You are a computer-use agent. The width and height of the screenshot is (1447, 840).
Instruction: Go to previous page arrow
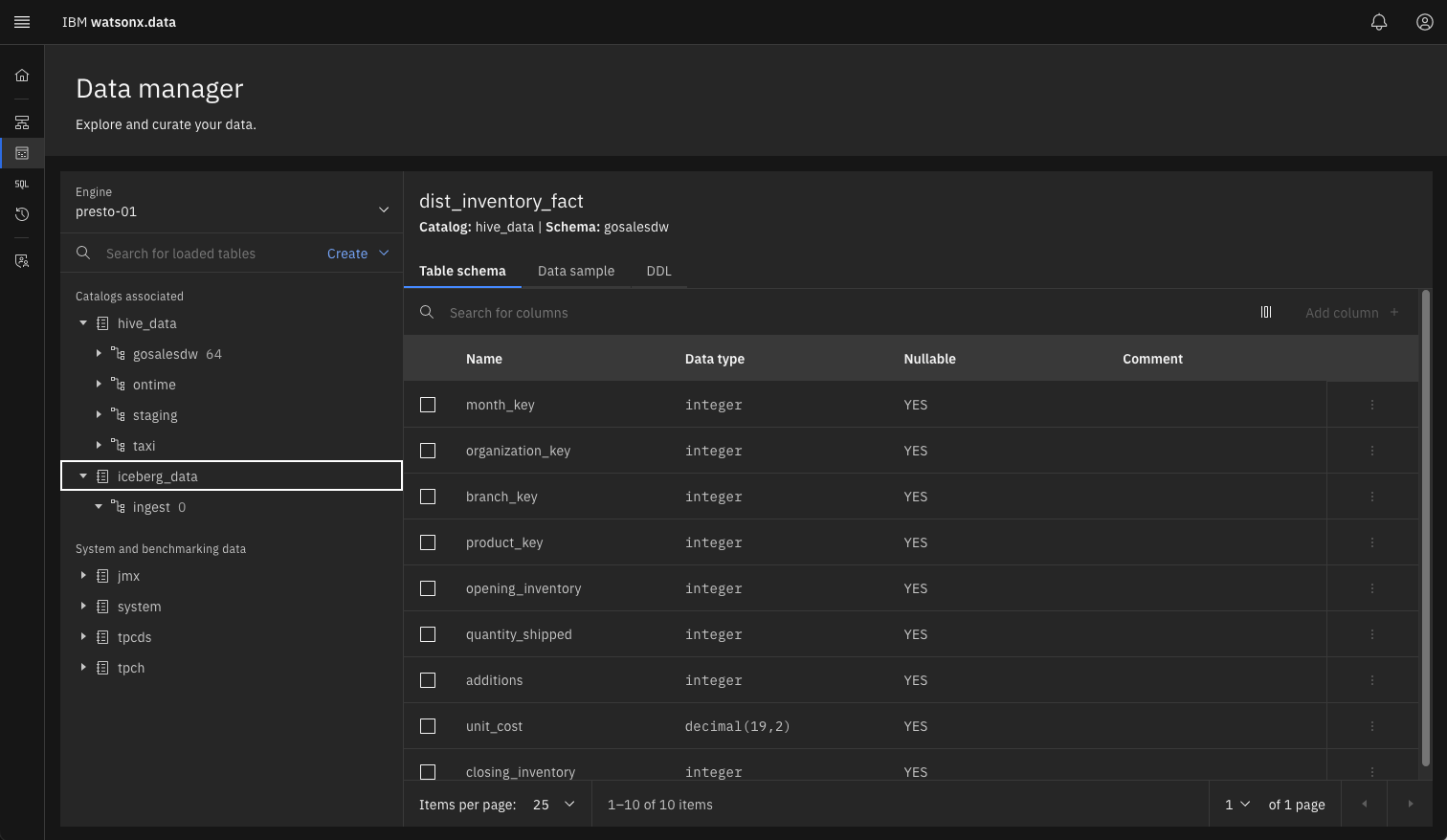[1365, 804]
